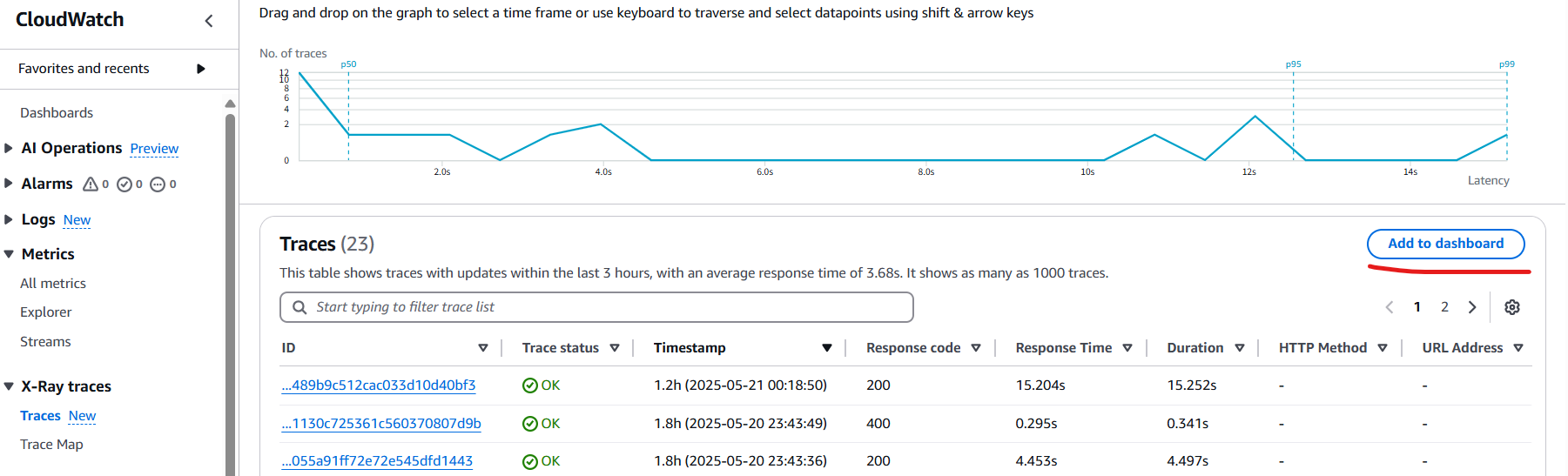Expand the Alarms section

pos(9,184)
